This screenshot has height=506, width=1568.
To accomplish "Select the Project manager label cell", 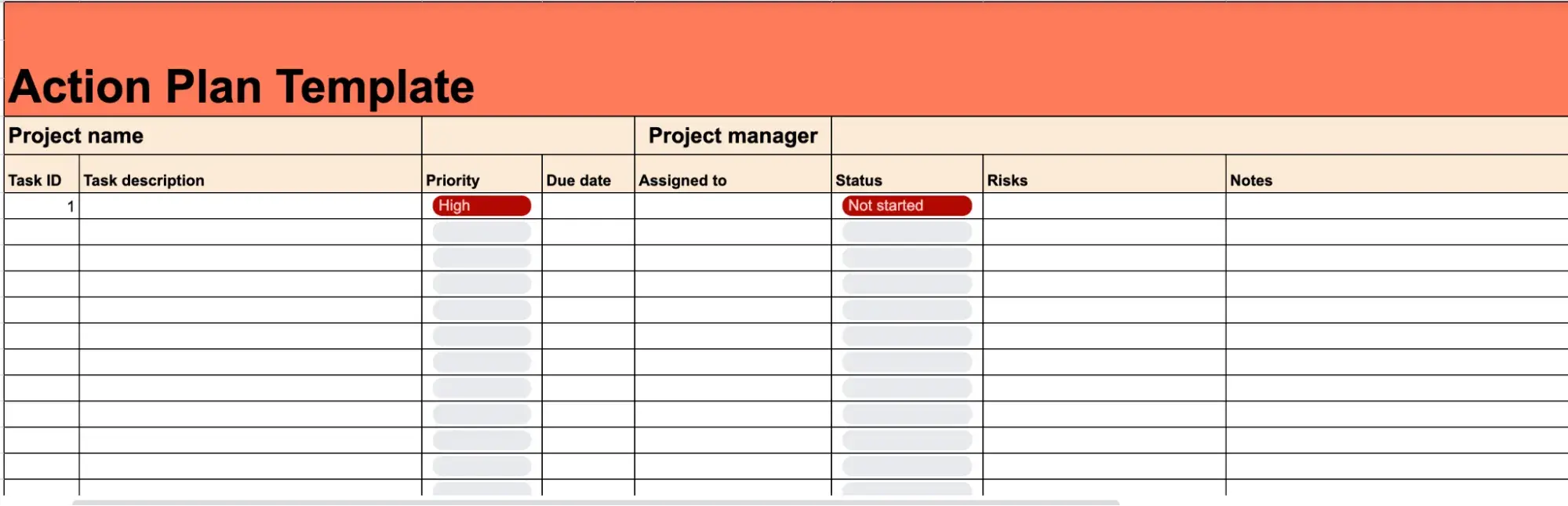I will click(x=733, y=136).
